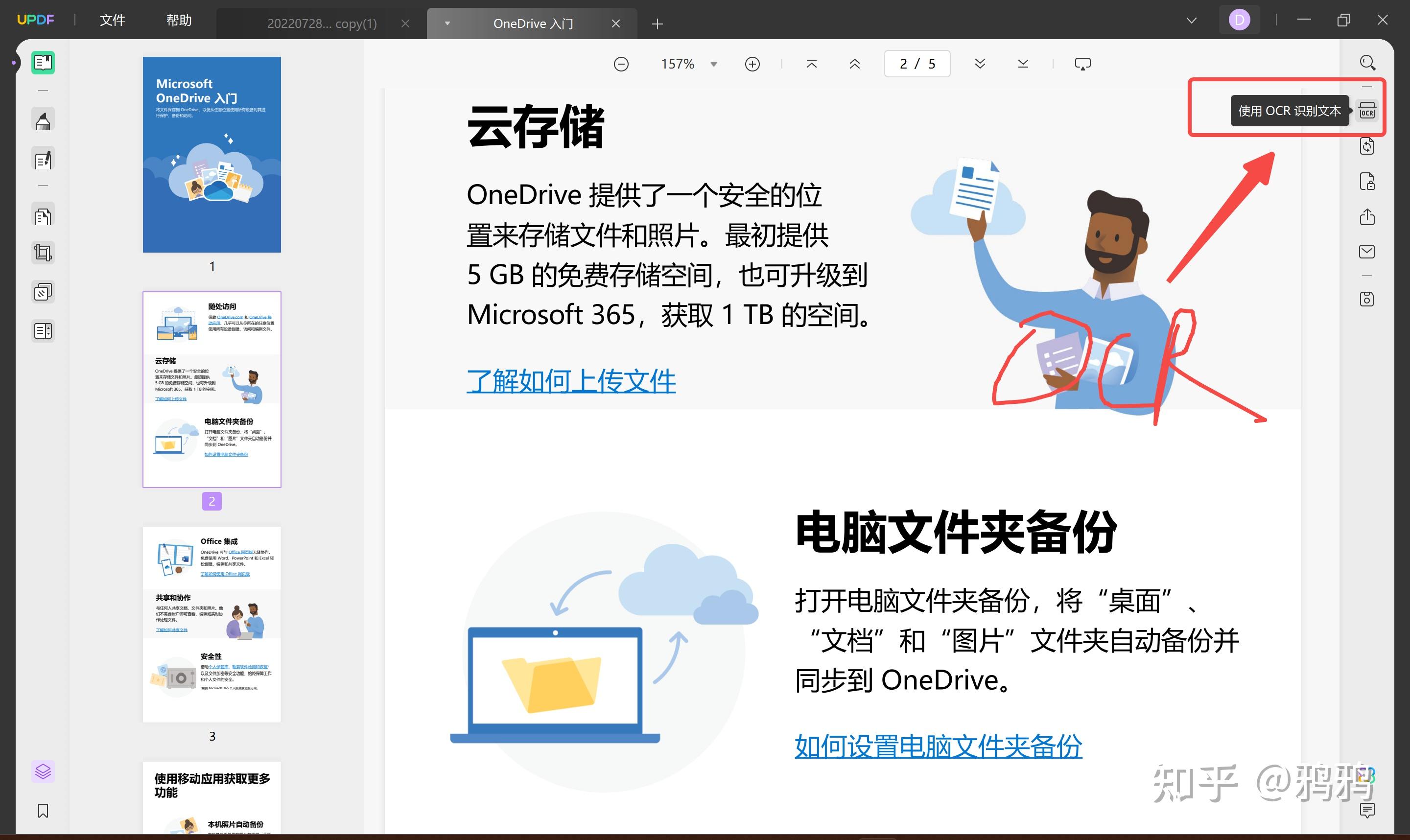The image size is (1410, 840).
Task: Jump to the first page
Action: click(811, 64)
